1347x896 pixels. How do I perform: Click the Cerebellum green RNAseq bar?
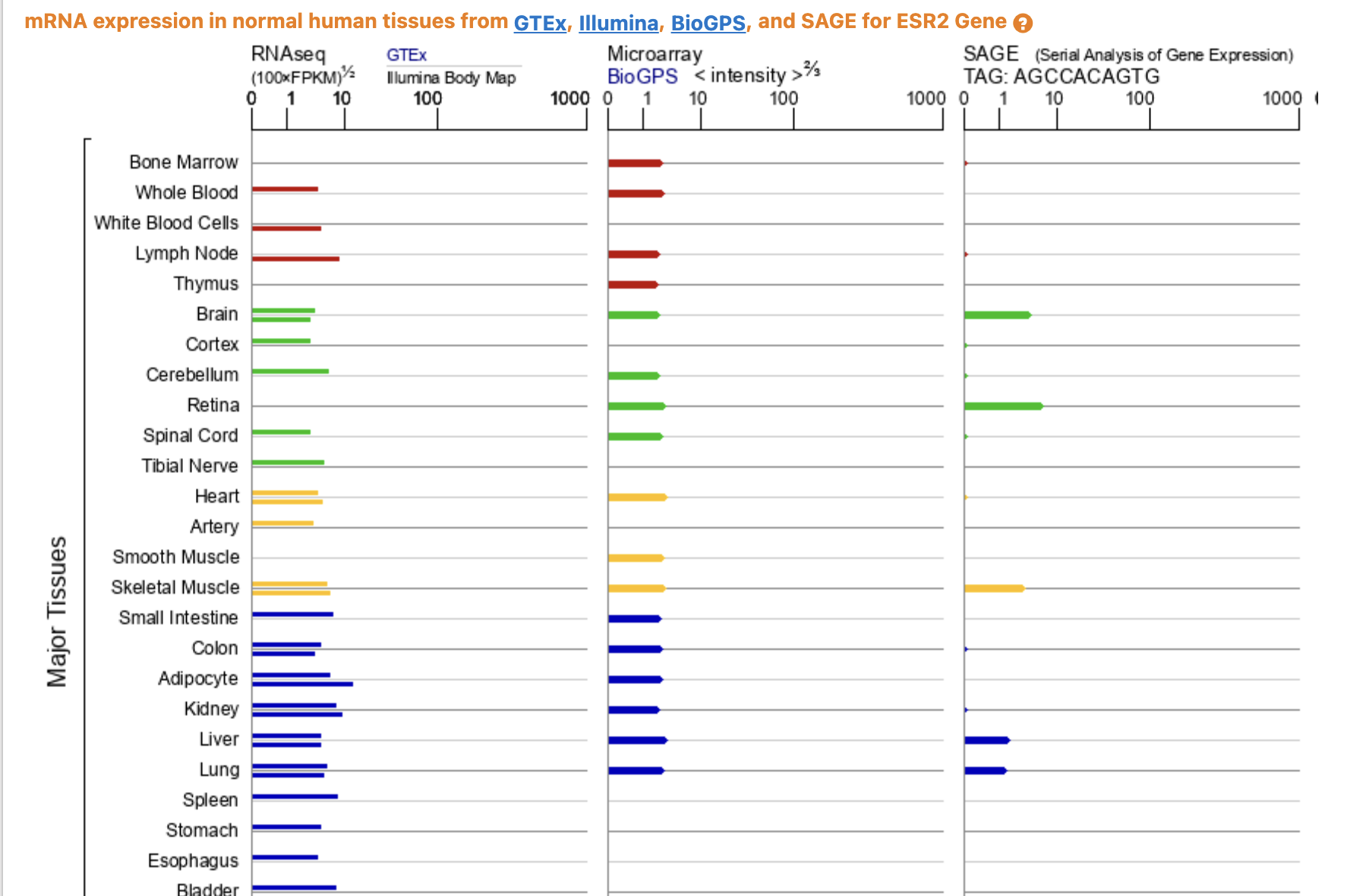[290, 371]
